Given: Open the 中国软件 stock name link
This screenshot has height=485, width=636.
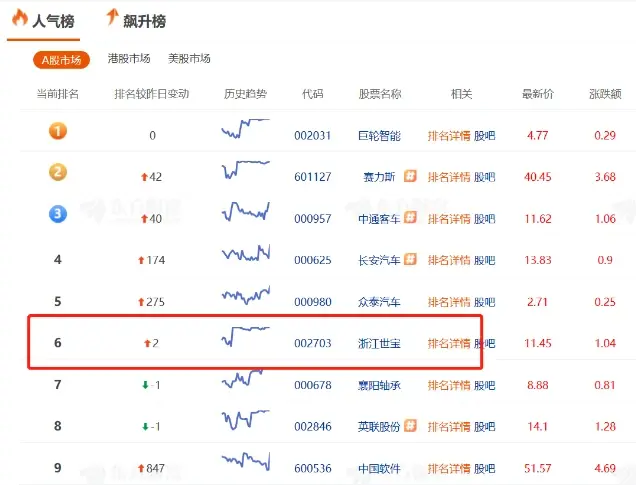Looking at the screenshot, I should click(x=379, y=468).
